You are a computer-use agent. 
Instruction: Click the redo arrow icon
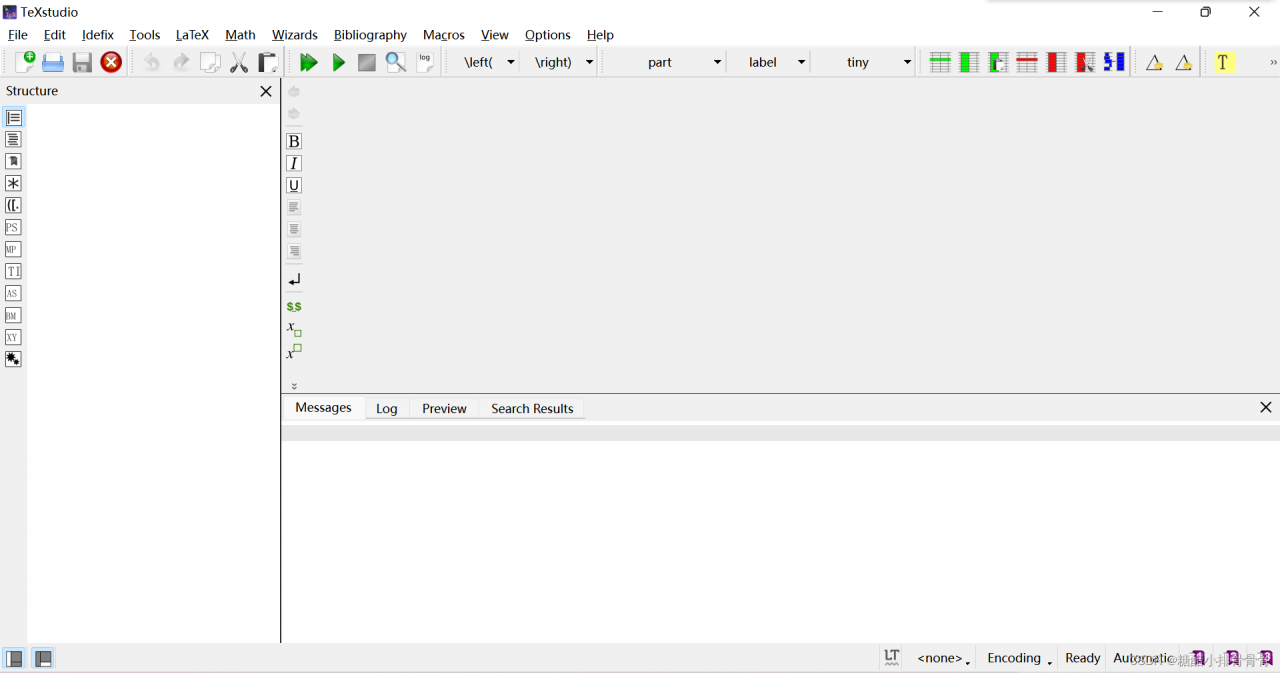180,62
